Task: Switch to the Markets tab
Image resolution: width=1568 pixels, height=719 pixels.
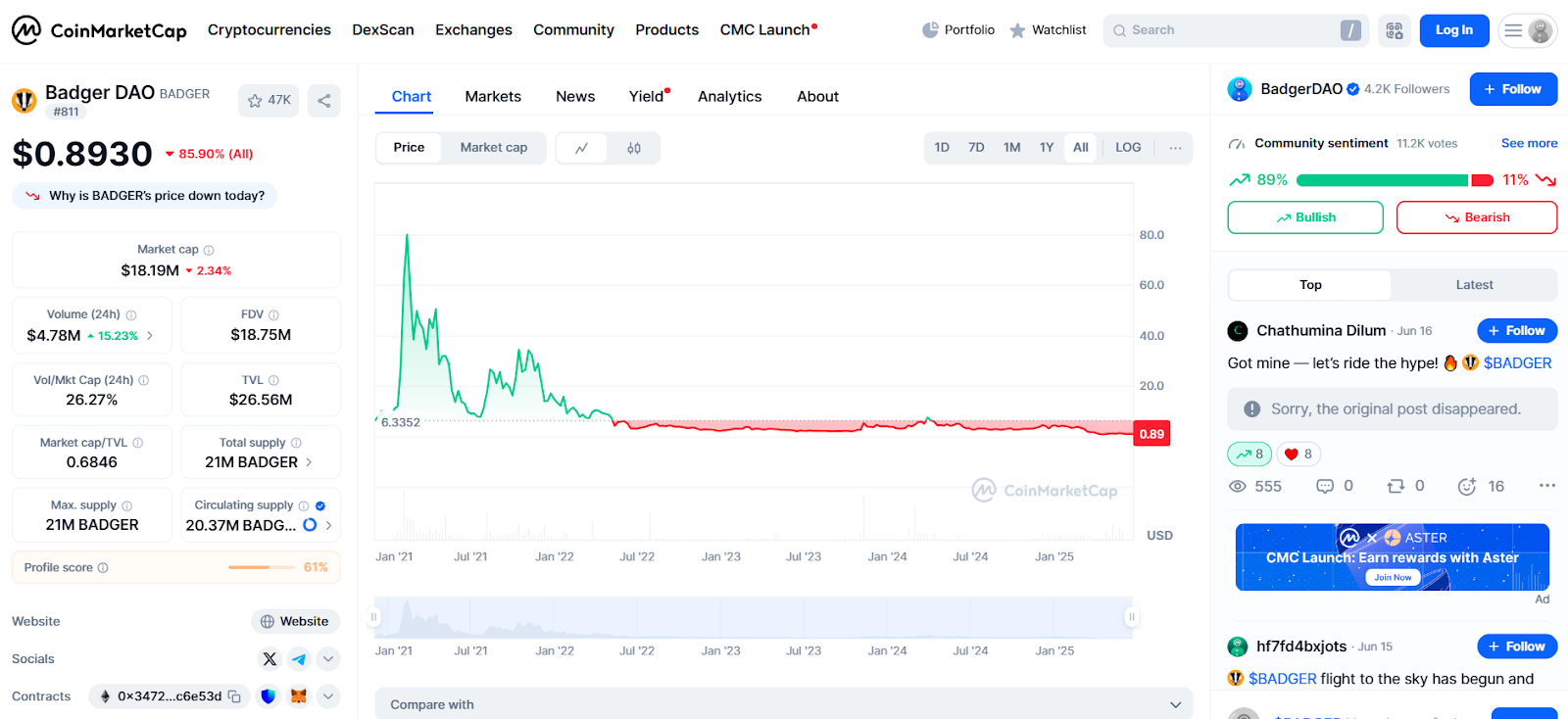Action: (493, 97)
